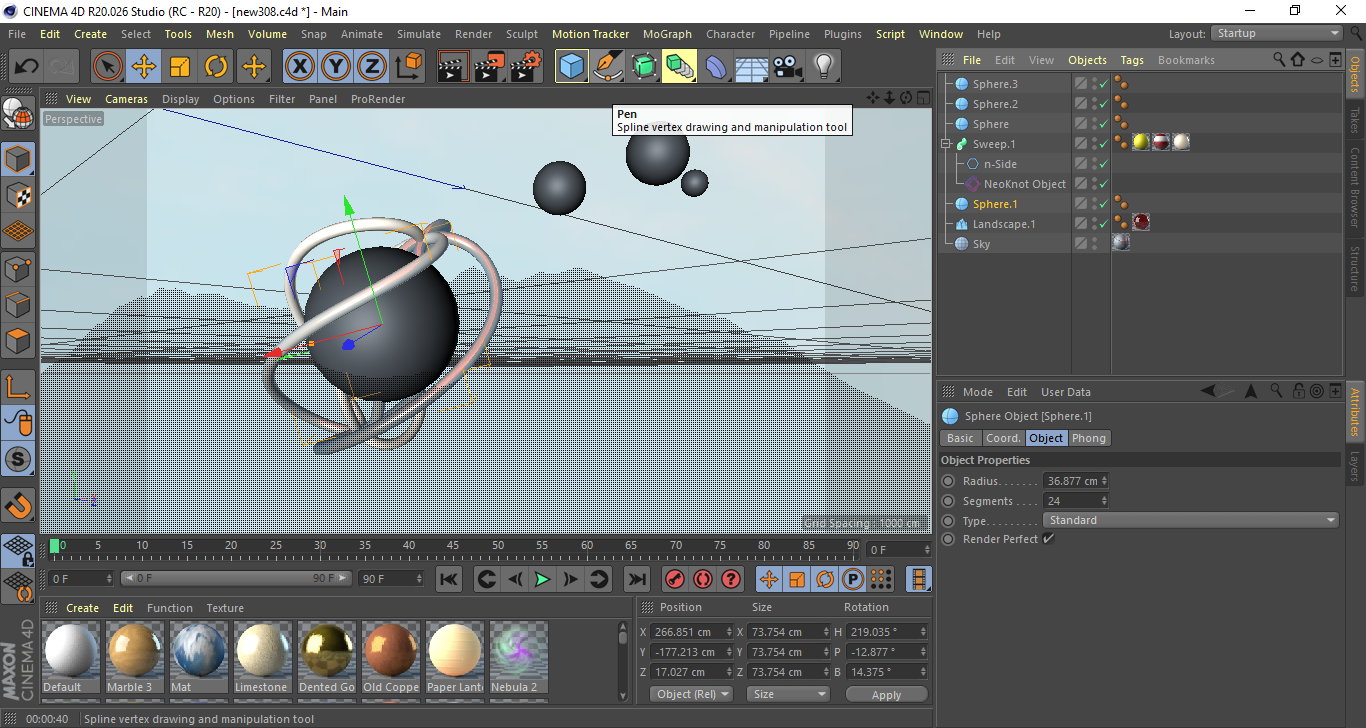The width and height of the screenshot is (1366, 728).
Task: Select Sphere.1 in Object Manager
Action: 995,204
